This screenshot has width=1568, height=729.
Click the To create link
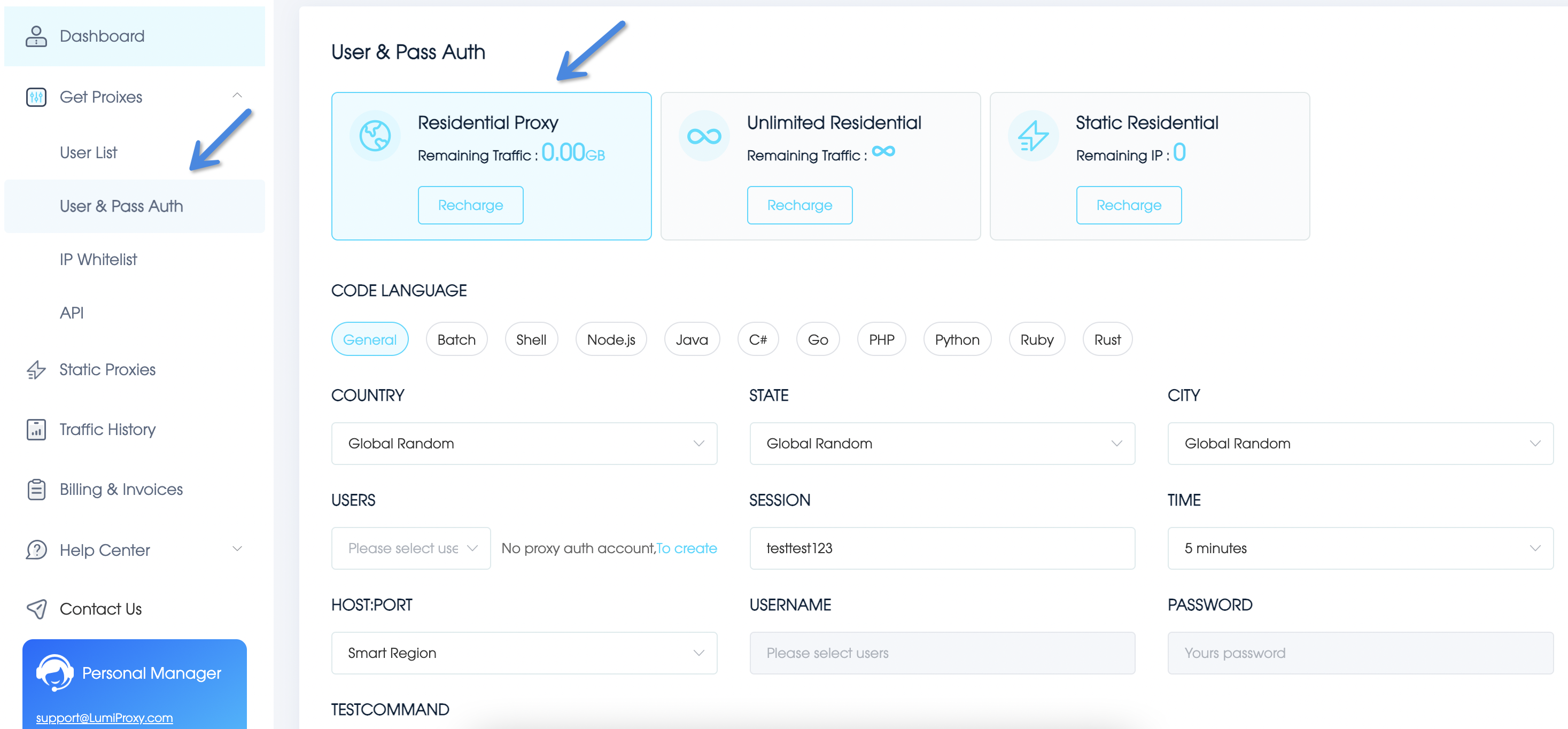687,548
